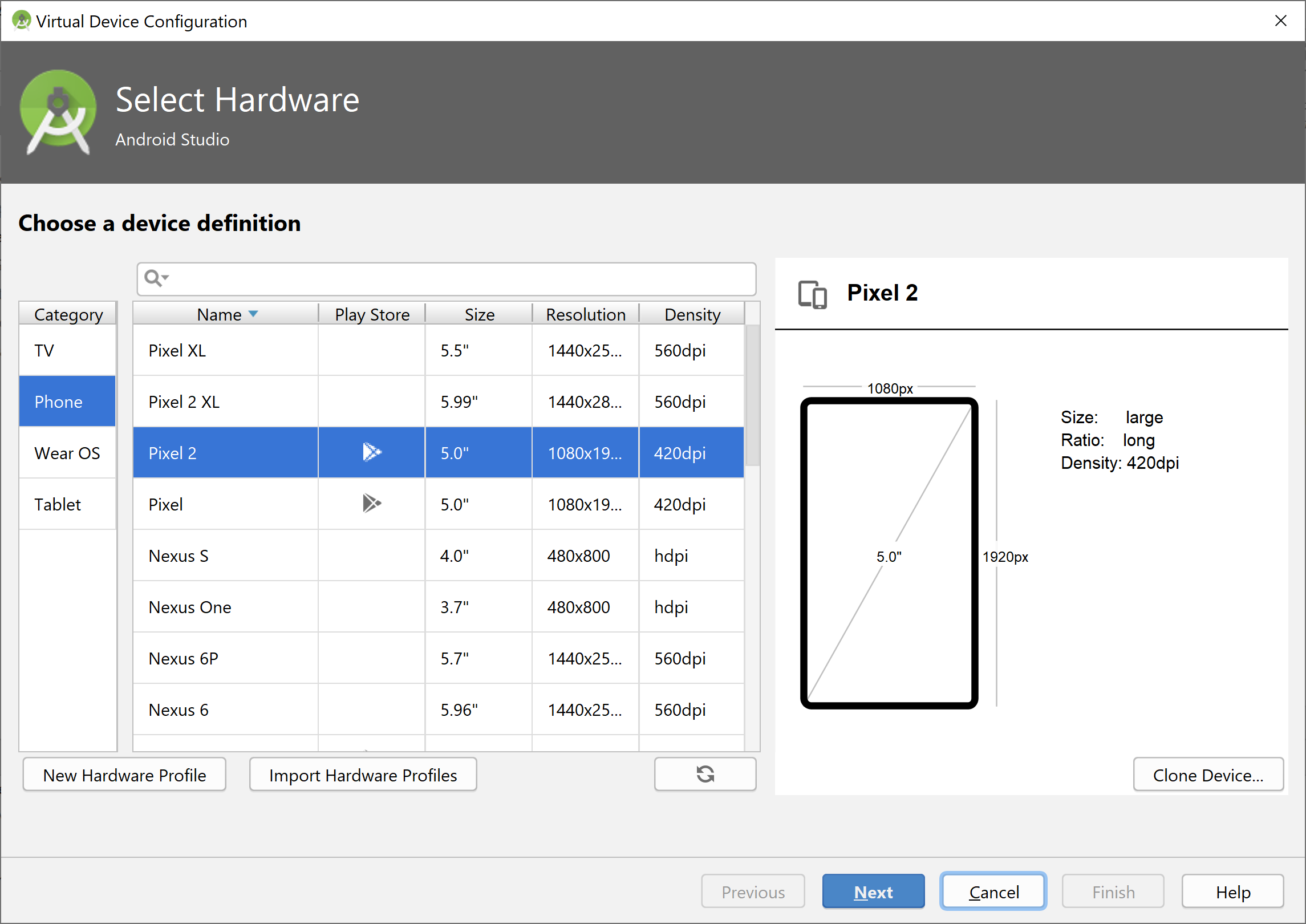Click 420dpi density in the Pixel row

pos(691,504)
